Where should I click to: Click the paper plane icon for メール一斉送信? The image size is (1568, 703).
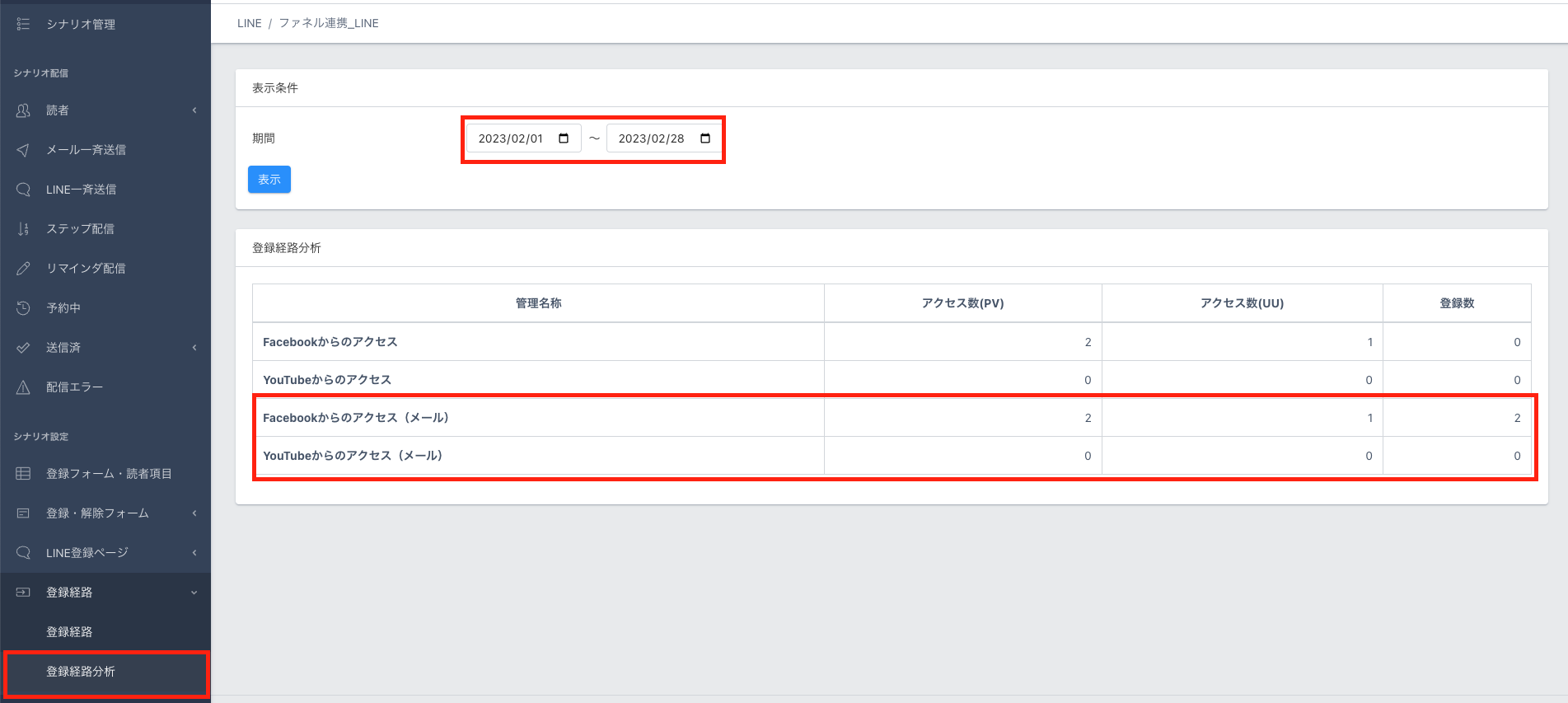(23, 150)
